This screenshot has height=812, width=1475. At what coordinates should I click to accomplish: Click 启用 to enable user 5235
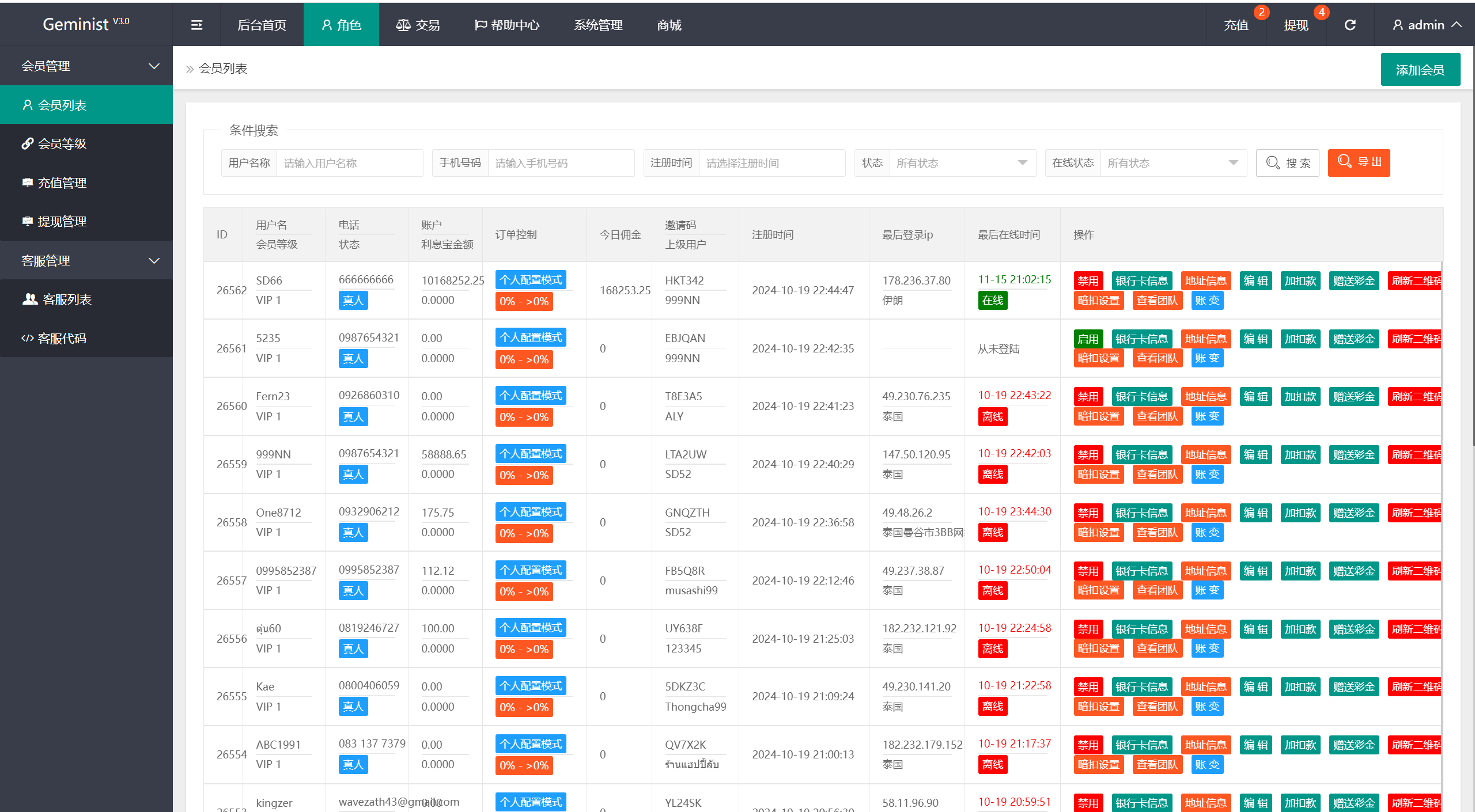click(1088, 339)
